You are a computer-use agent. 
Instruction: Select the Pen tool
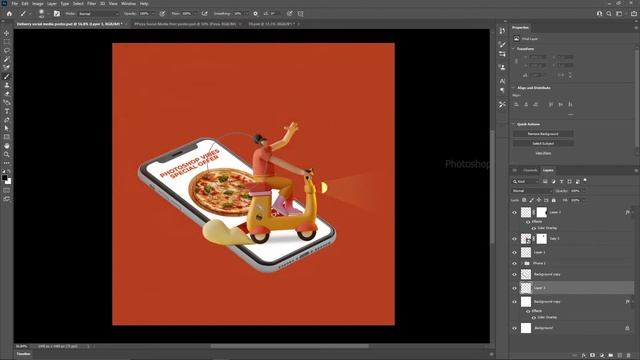coord(7,120)
